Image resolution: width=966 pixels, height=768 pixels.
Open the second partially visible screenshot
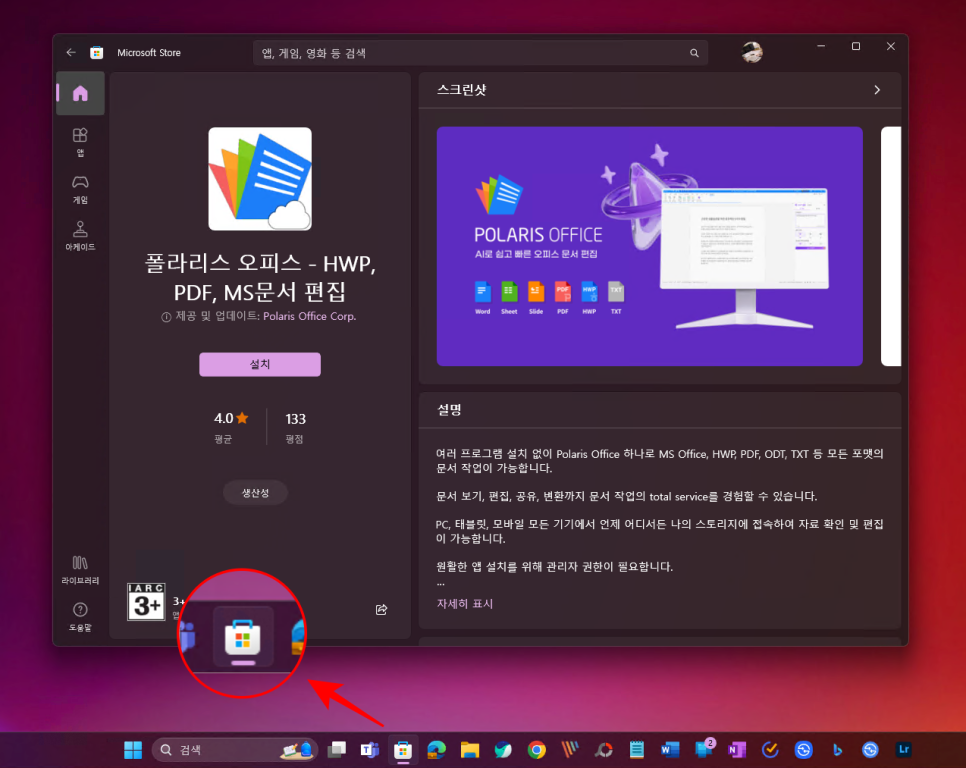(891, 246)
